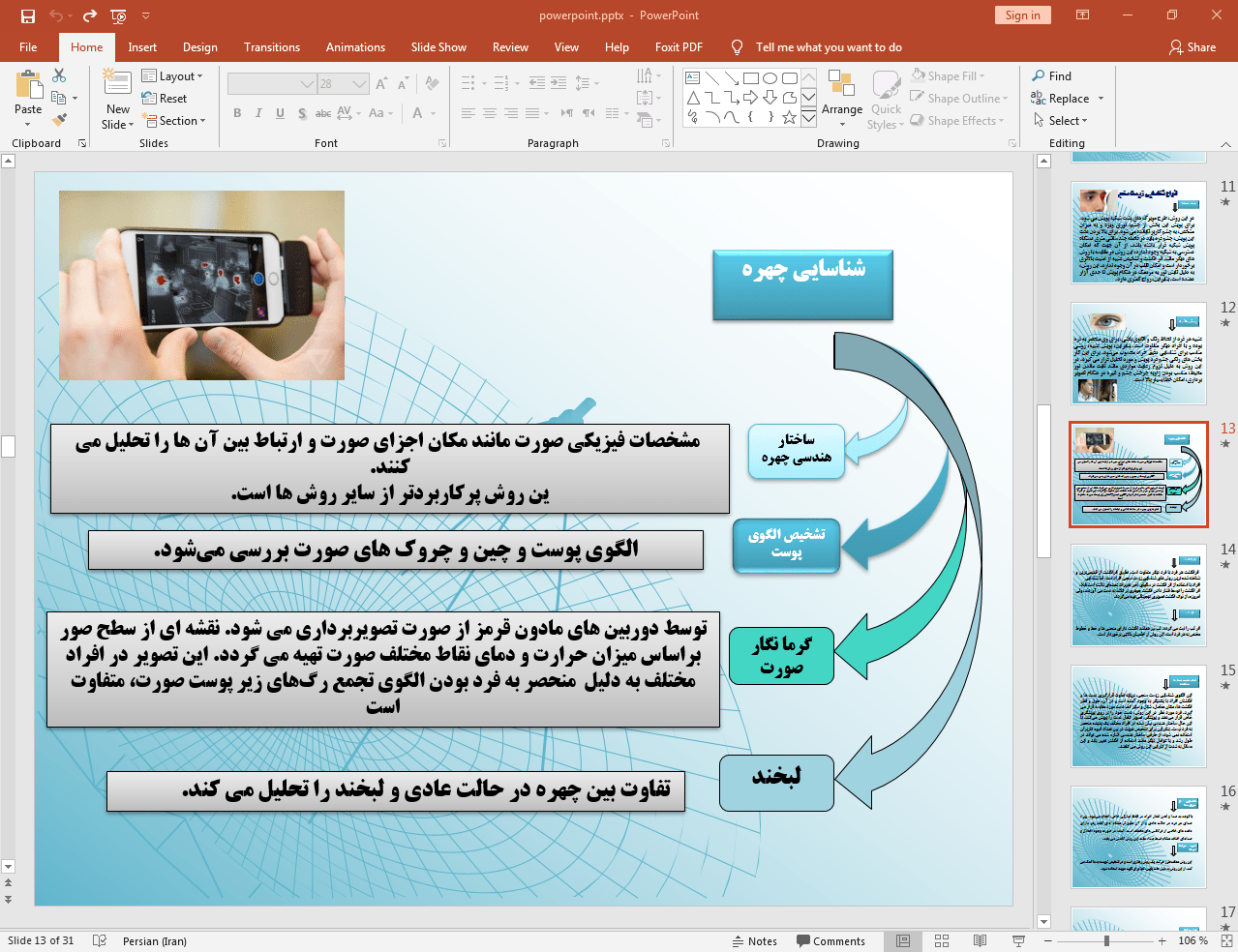Screen dimensions: 1238x952
Task: Click the Sign in button
Action: point(1022,15)
